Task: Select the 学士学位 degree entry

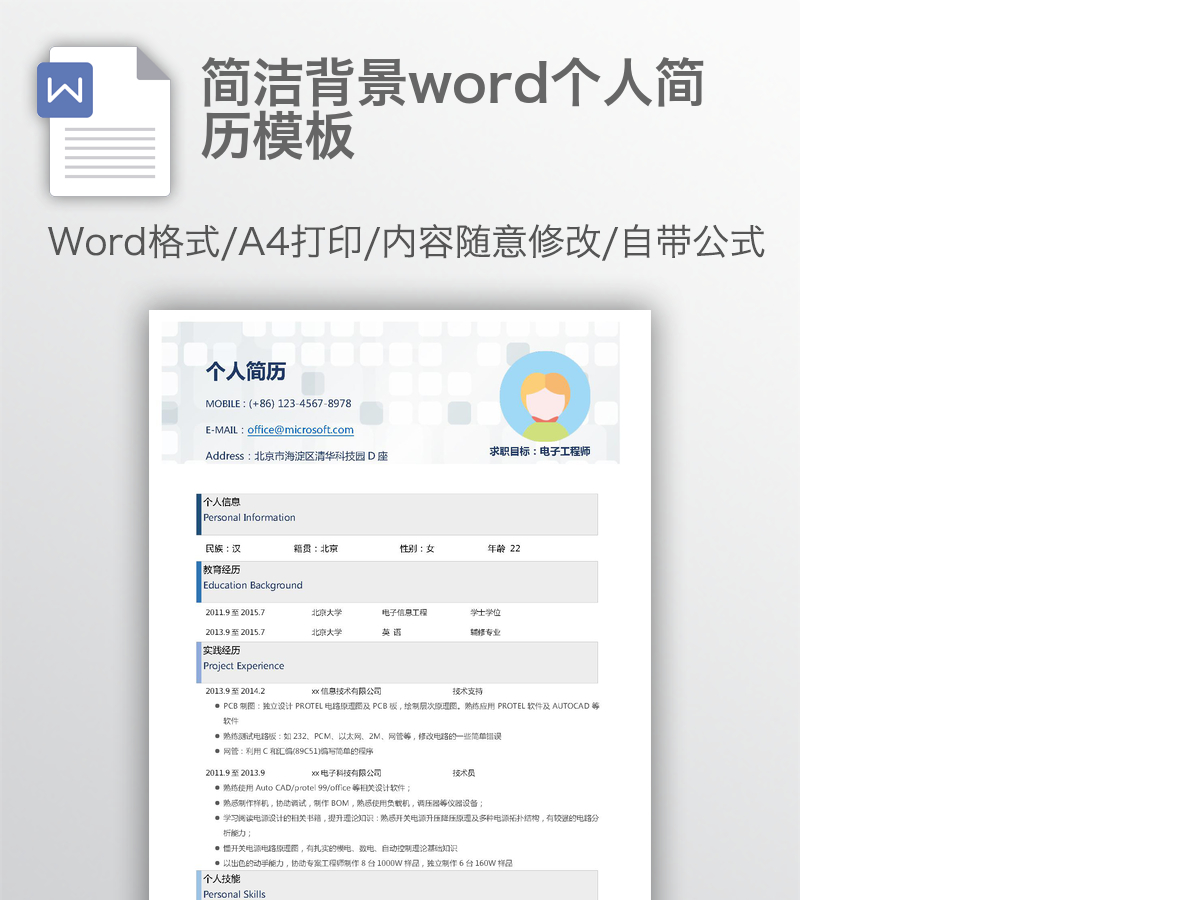Action: pos(486,612)
